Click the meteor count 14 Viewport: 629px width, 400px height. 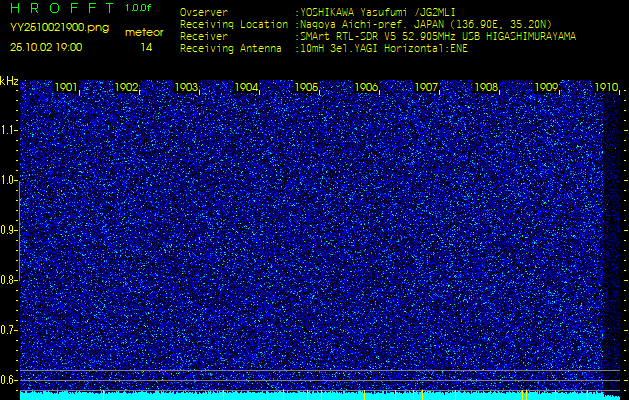[x=146, y=47]
